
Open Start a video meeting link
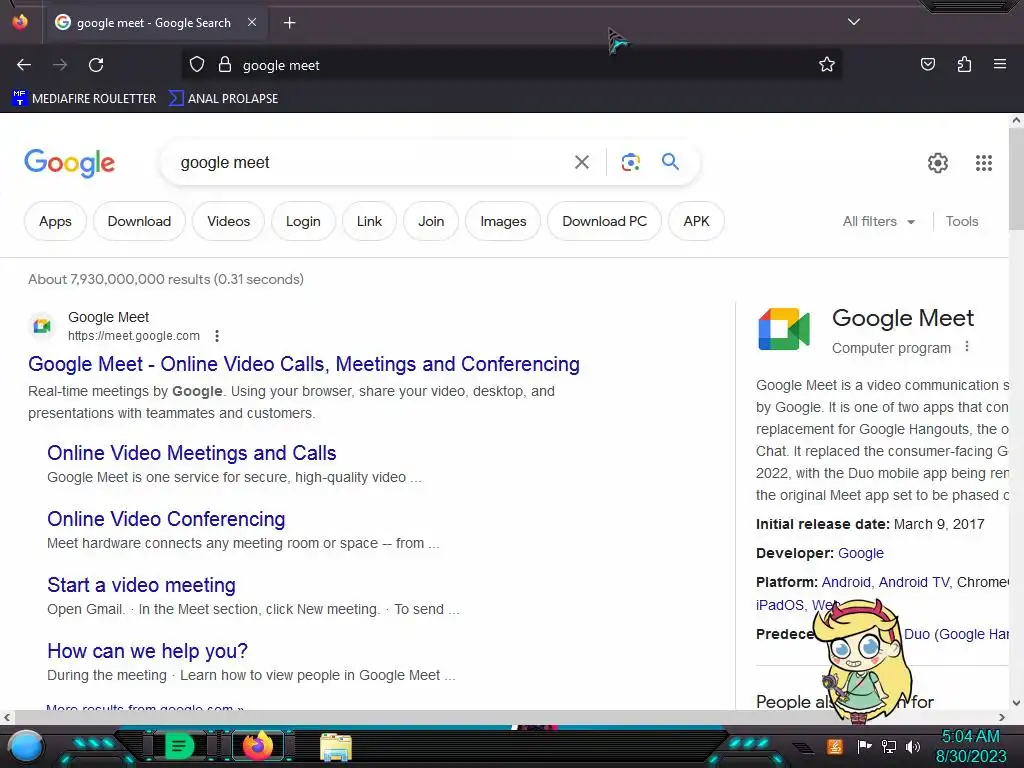(141, 584)
